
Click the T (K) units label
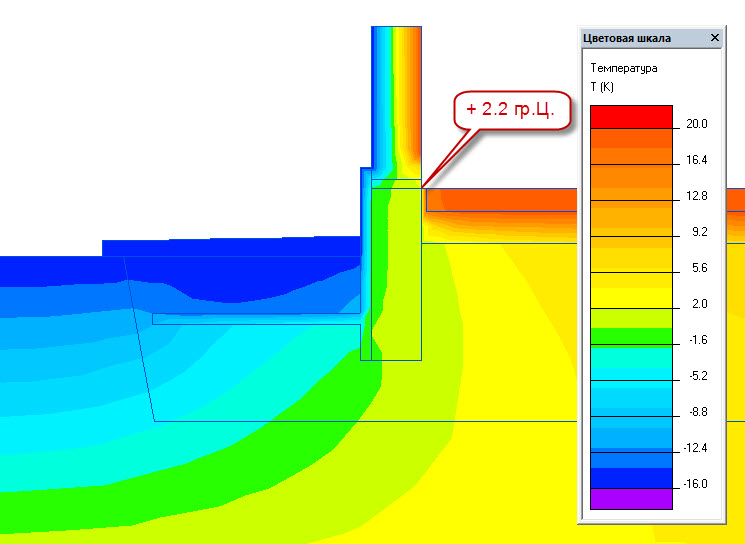[x=602, y=87]
